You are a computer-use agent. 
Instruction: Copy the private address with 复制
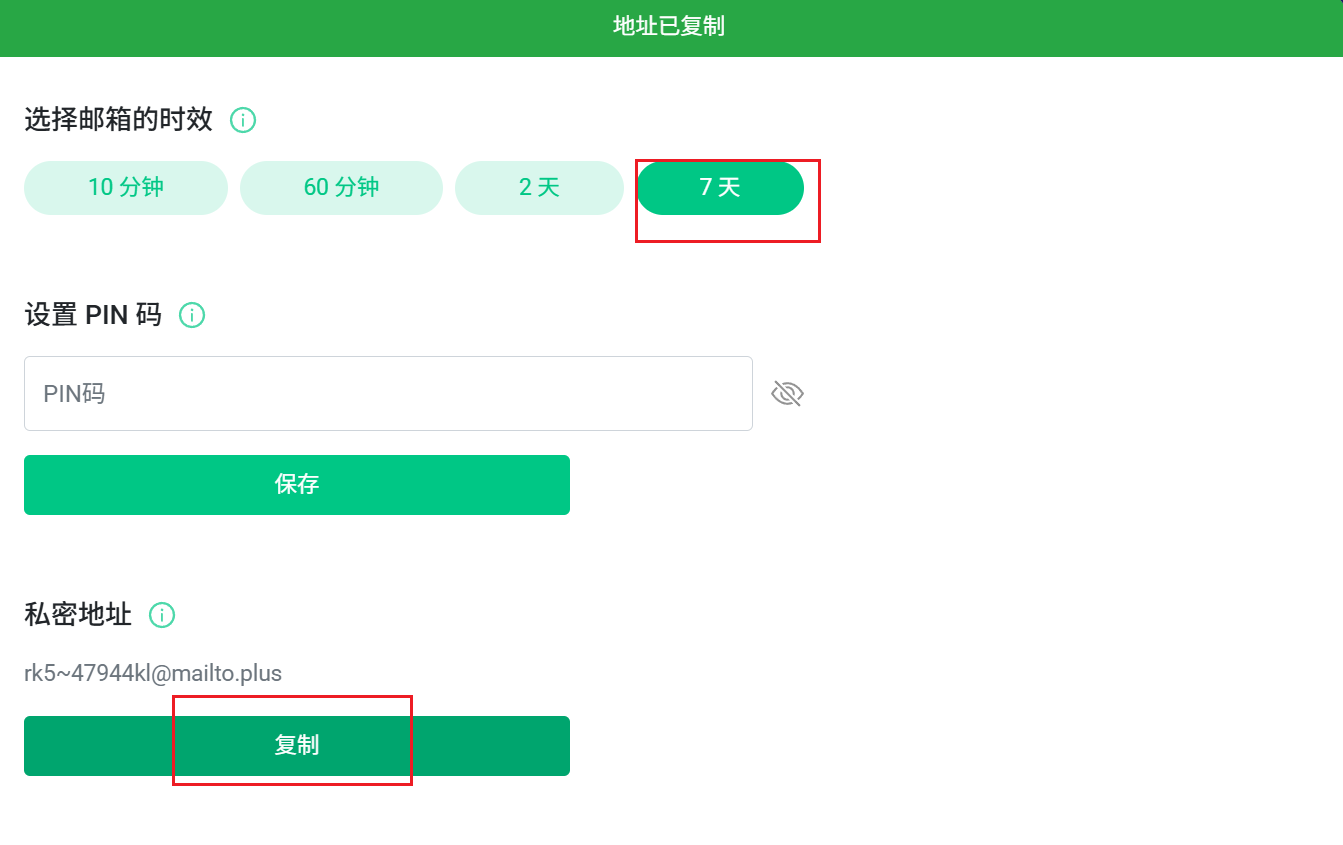[297, 746]
